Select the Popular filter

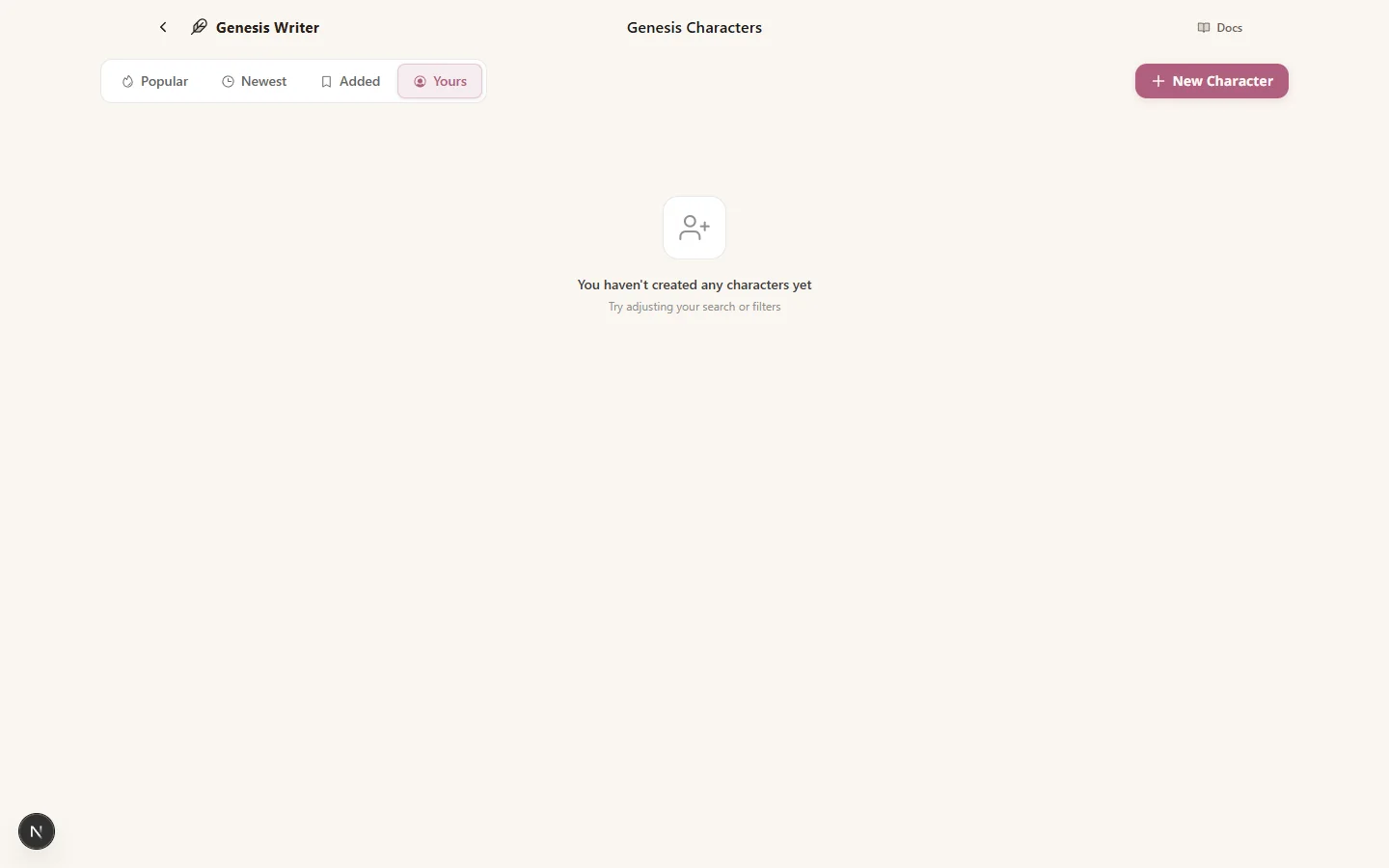[x=155, y=81]
